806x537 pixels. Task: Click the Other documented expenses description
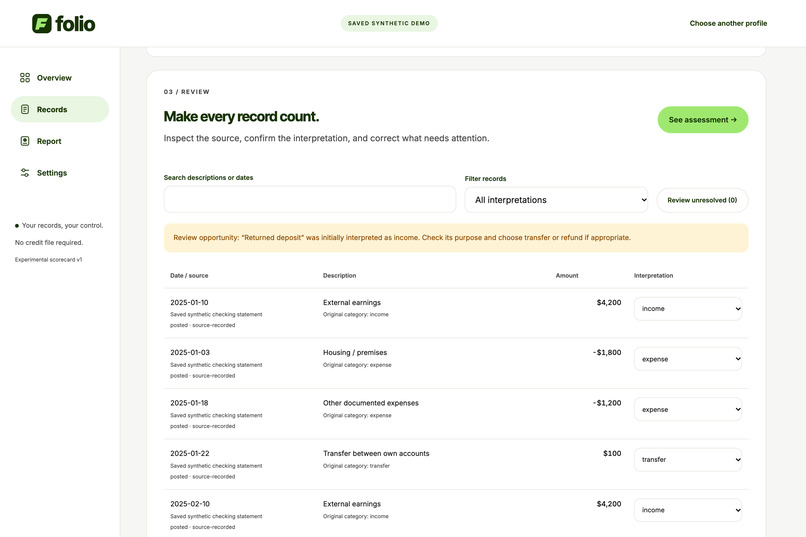click(371, 403)
